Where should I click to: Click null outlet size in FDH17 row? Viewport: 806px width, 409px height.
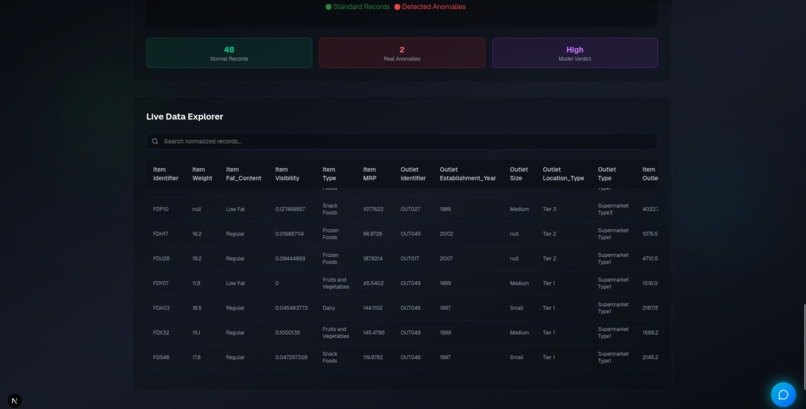coord(514,234)
